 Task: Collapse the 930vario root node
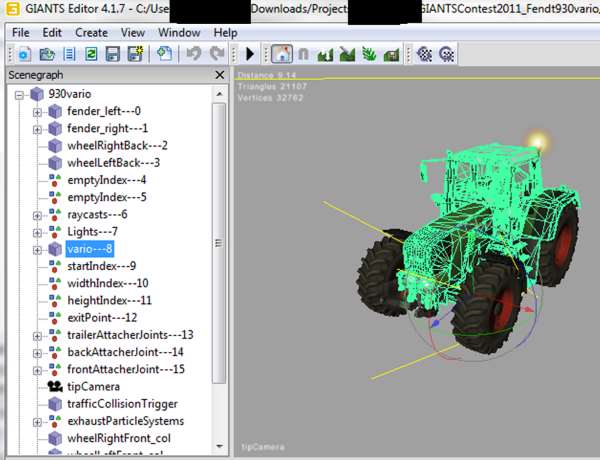19,95
